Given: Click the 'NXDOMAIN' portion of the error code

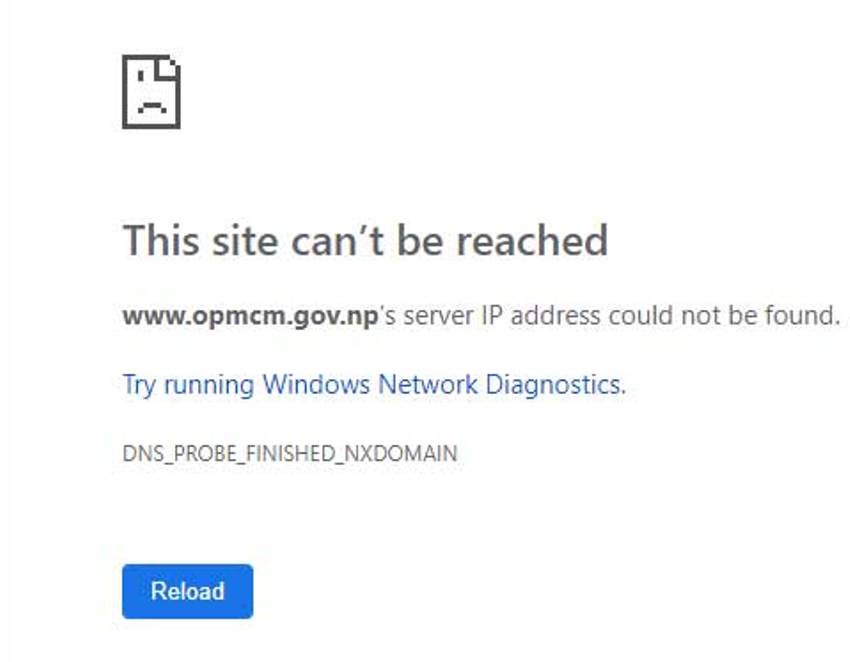Looking at the screenshot, I should [401, 453].
